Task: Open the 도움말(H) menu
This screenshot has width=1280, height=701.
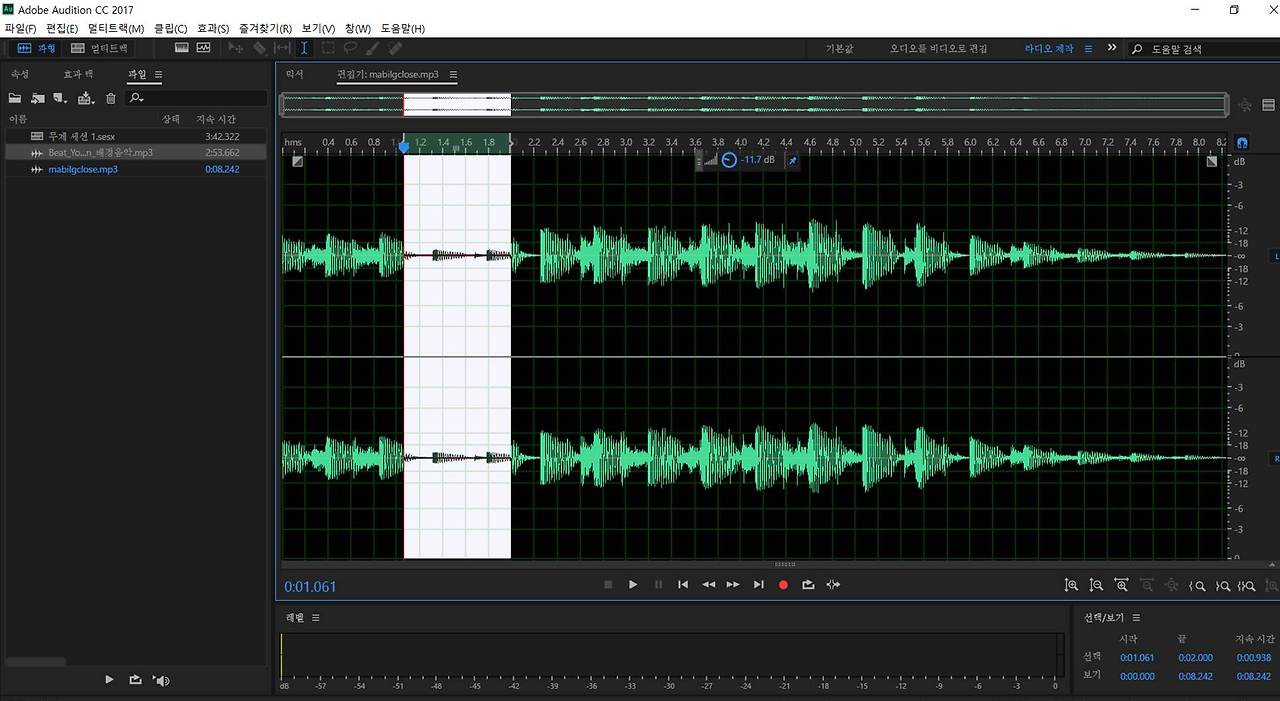Action: pos(403,28)
